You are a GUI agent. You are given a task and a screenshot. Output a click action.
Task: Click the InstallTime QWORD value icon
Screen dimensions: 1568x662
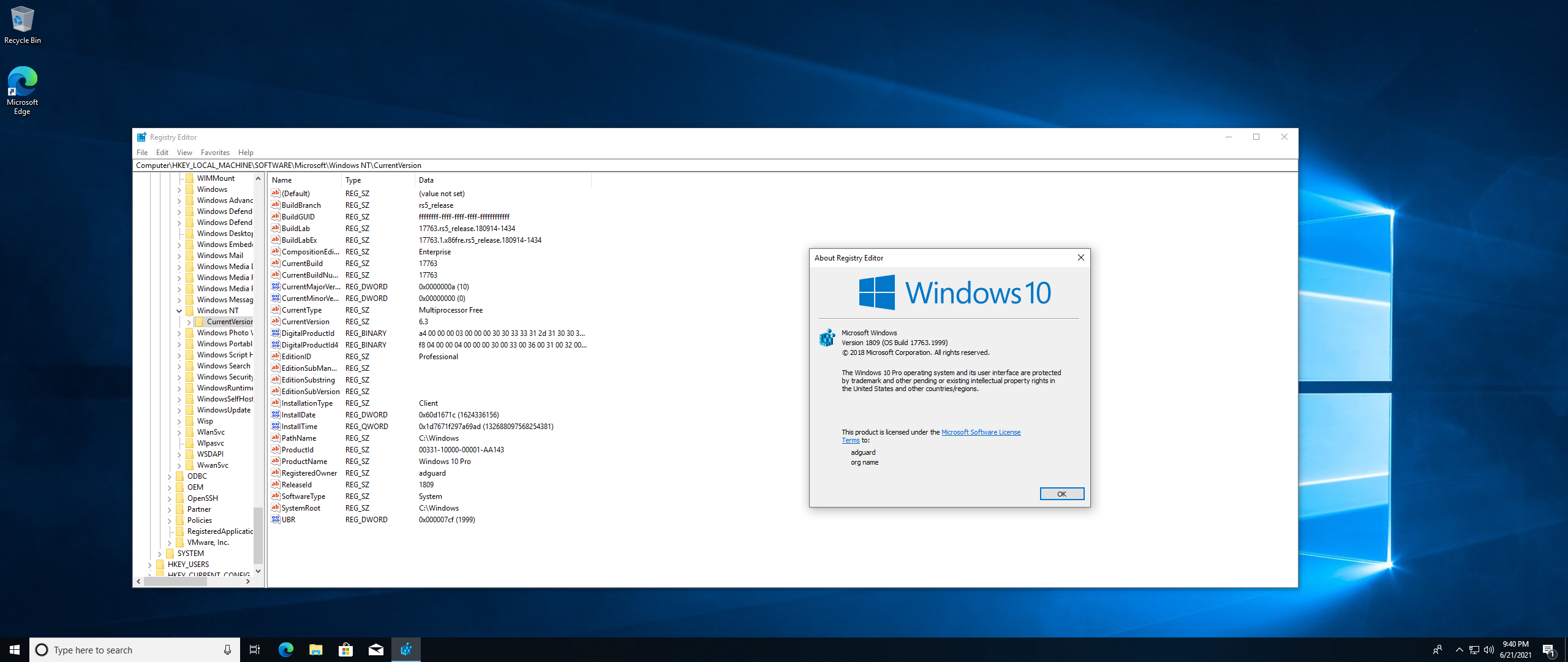(276, 426)
